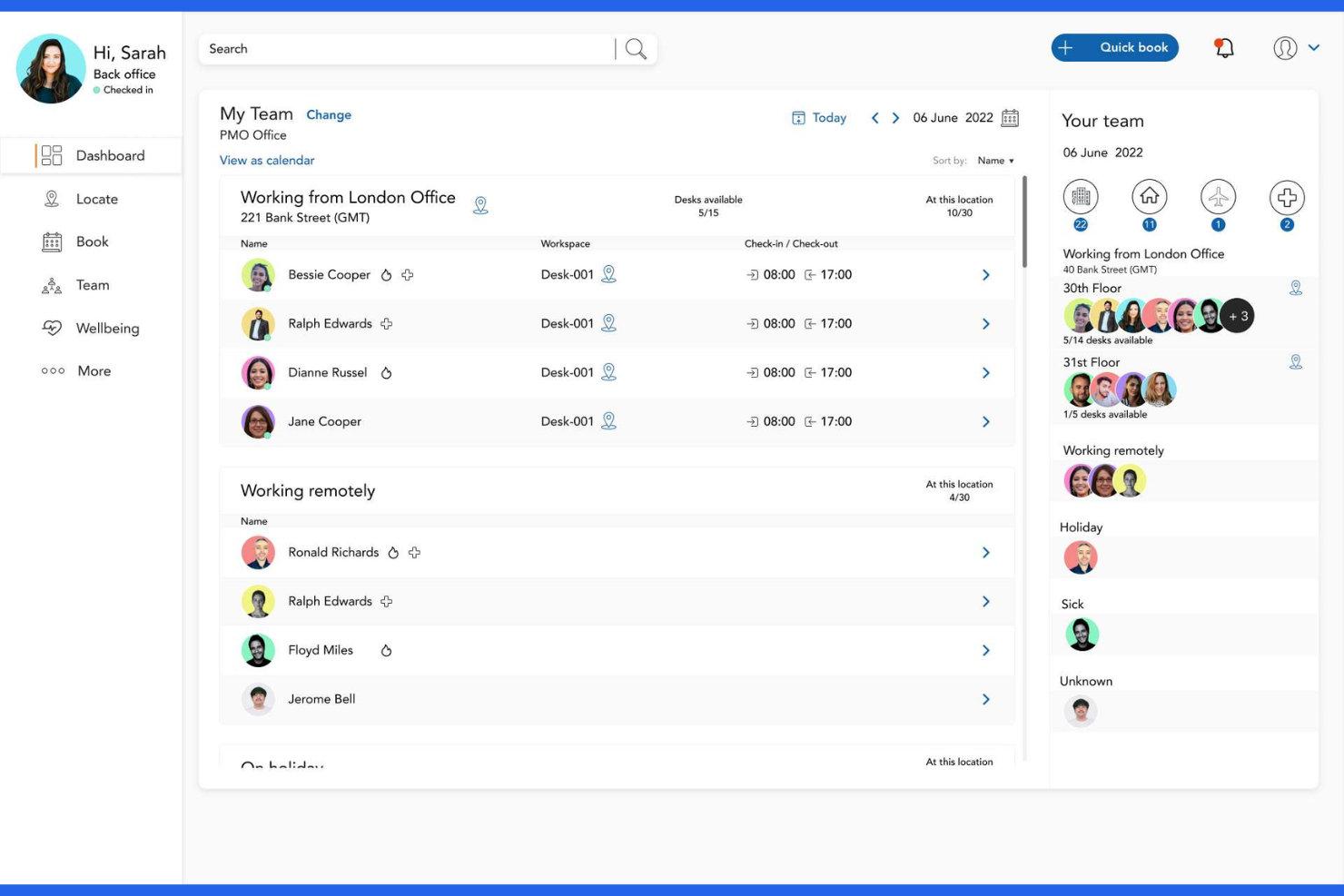
Task: Click the map pin for 30th Floor
Action: (1297, 287)
